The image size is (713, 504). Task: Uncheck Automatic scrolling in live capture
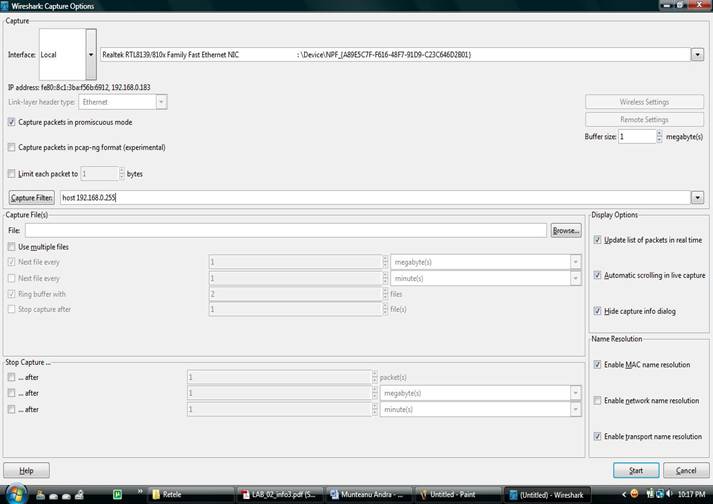coord(597,275)
